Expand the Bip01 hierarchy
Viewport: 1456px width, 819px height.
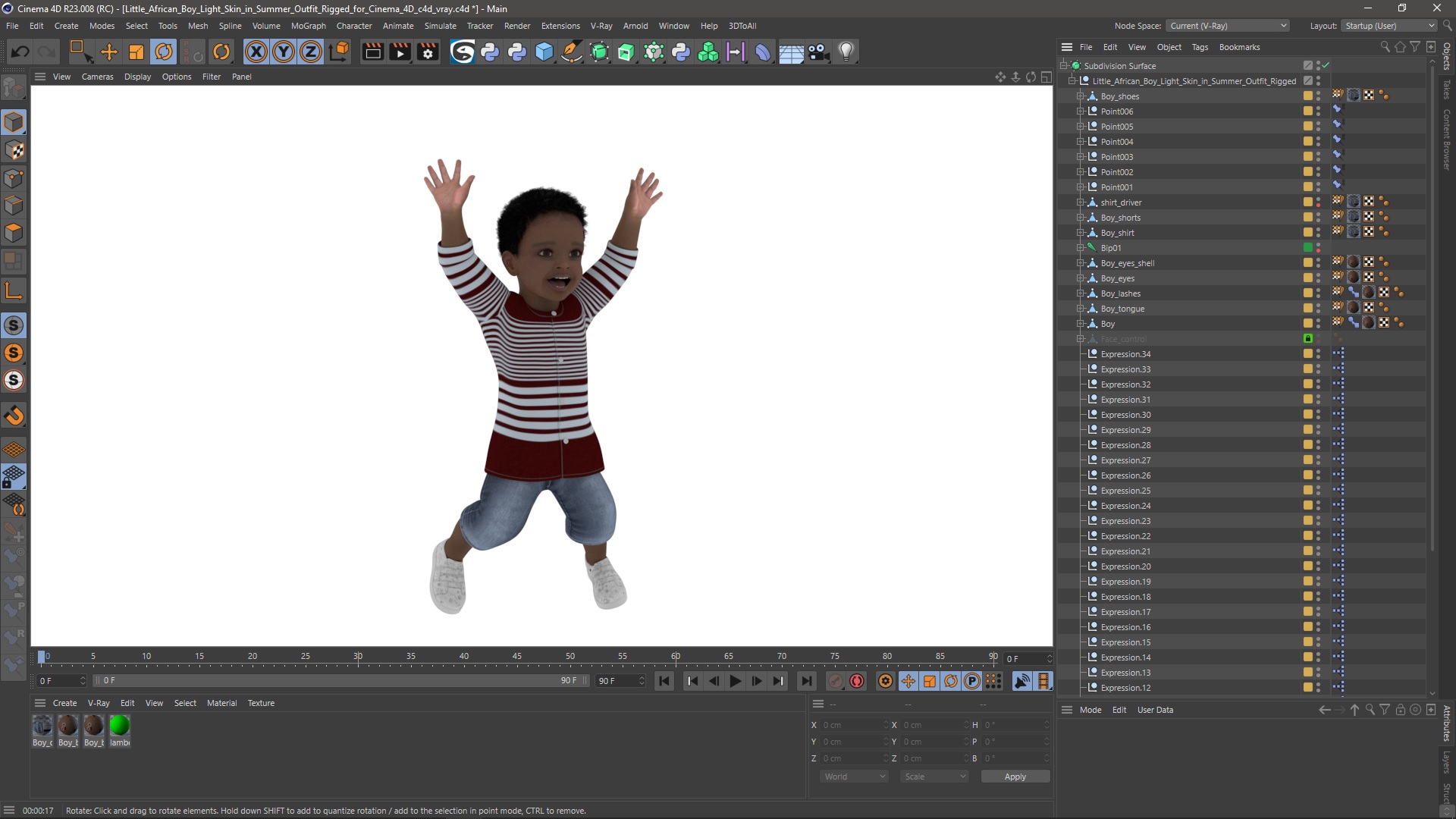(1081, 248)
